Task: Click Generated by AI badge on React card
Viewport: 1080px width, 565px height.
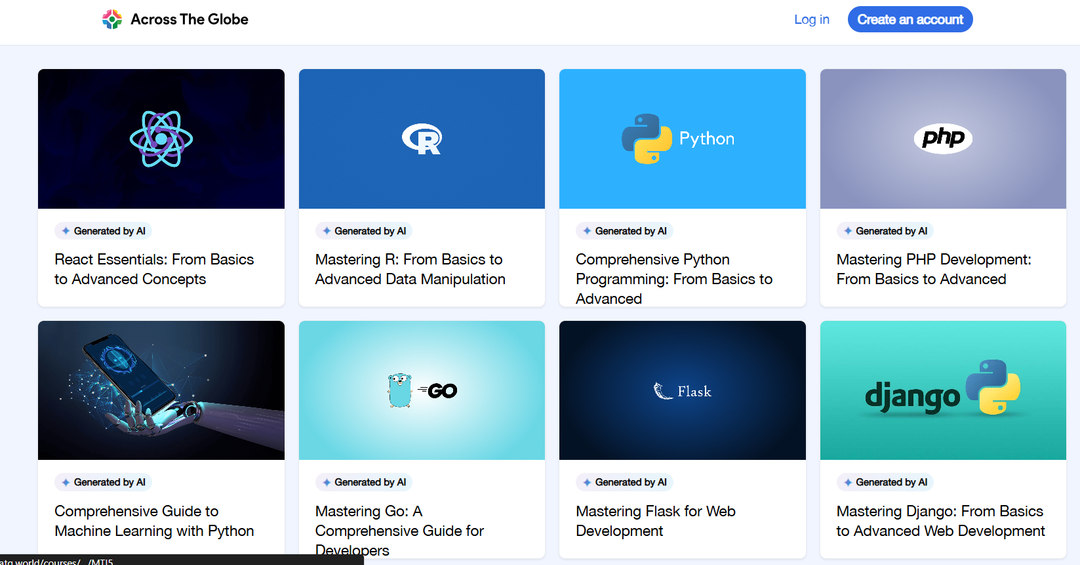Action: pyautogui.click(x=103, y=231)
